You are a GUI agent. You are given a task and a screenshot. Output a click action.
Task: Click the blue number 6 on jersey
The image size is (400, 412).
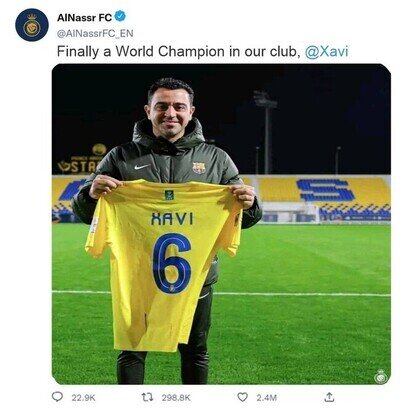pyautogui.click(x=172, y=263)
